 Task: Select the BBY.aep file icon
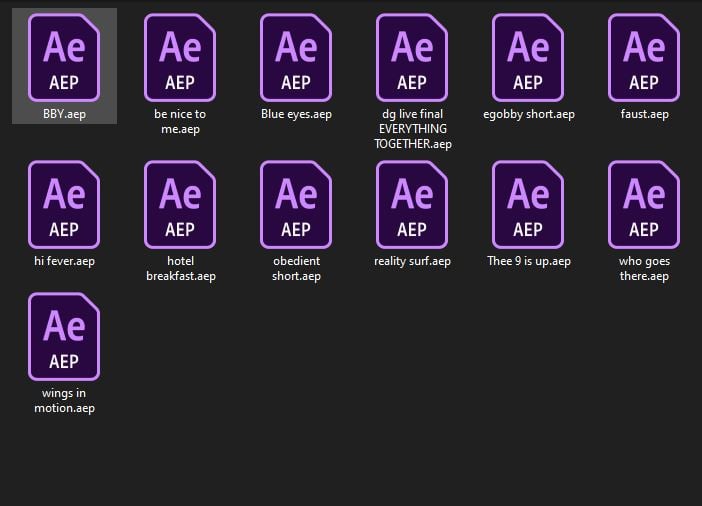point(64,58)
